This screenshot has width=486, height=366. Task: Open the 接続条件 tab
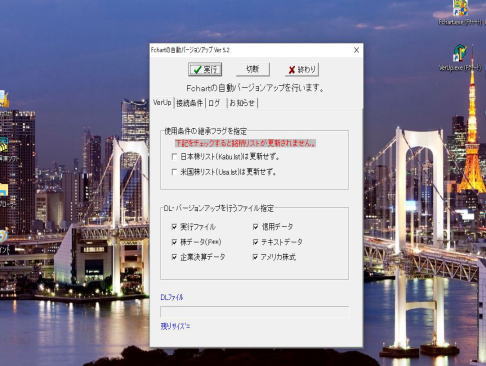pyautogui.click(x=190, y=103)
